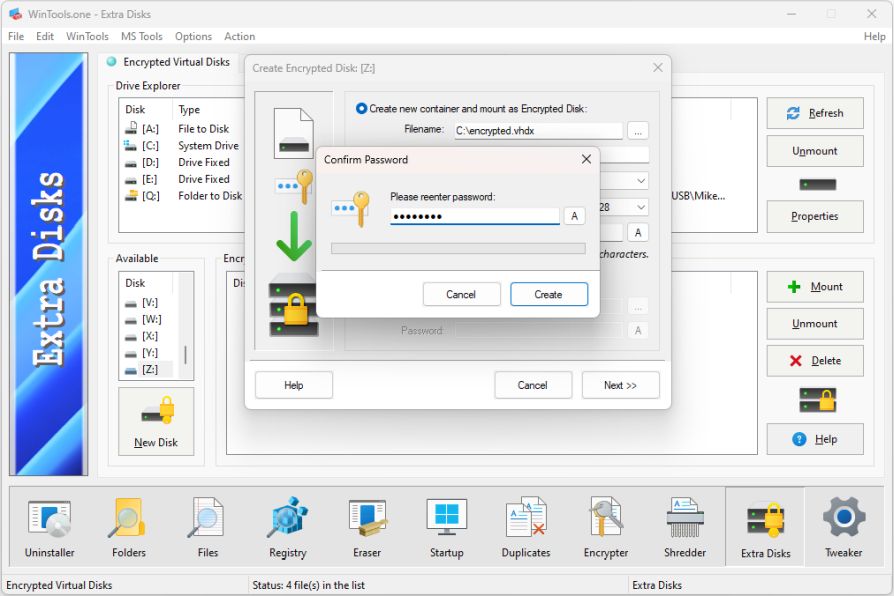This screenshot has width=894, height=596.
Task: Open the Shredder tool
Action: pyautogui.click(x=685, y=527)
